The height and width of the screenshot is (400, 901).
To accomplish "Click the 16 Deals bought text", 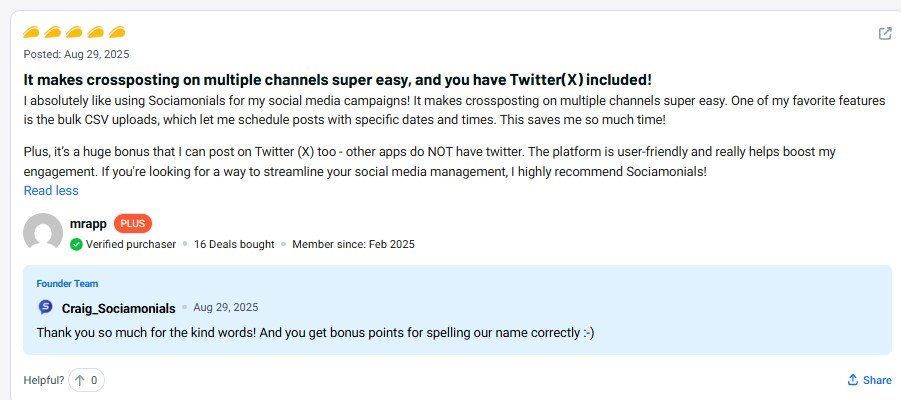I will pyautogui.click(x=233, y=244).
